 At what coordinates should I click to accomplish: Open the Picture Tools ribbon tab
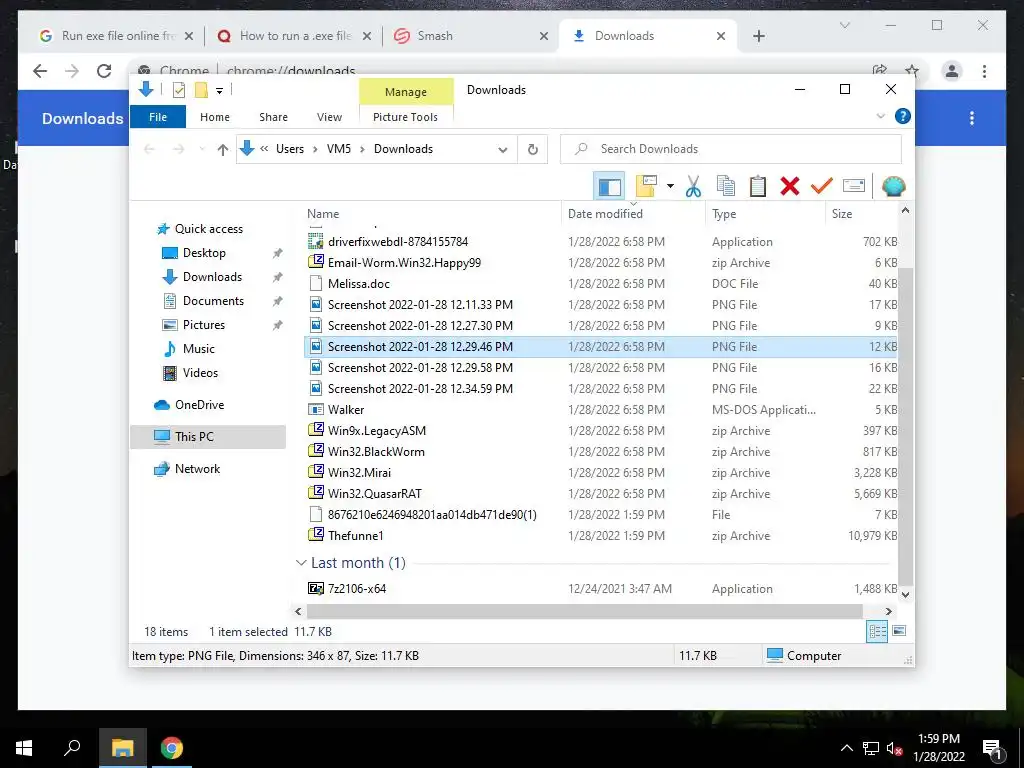coord(405,117)
